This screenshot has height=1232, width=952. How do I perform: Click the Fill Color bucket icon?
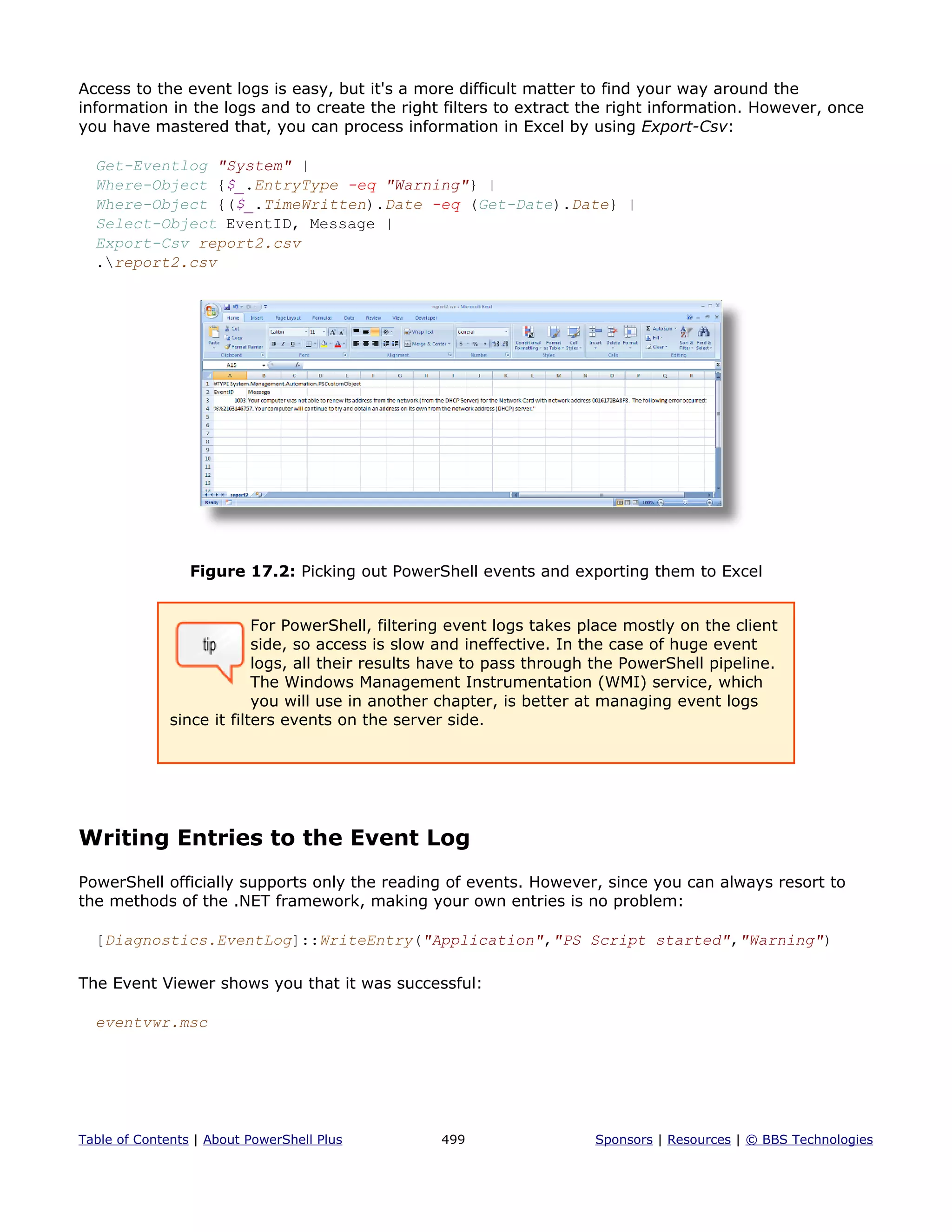pyautogui.click(x=324, y=344)
